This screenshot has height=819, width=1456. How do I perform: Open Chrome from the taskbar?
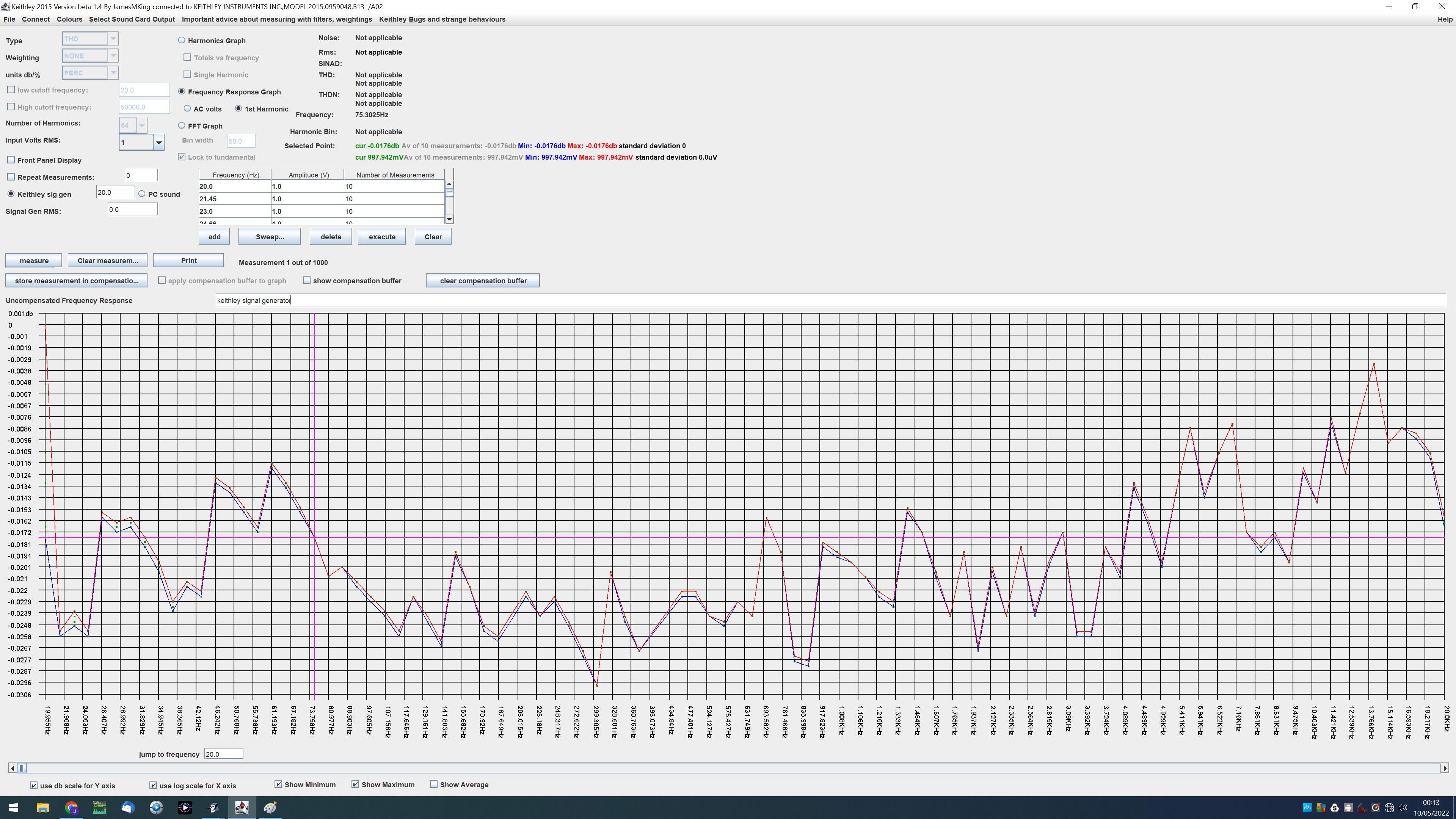71,807
